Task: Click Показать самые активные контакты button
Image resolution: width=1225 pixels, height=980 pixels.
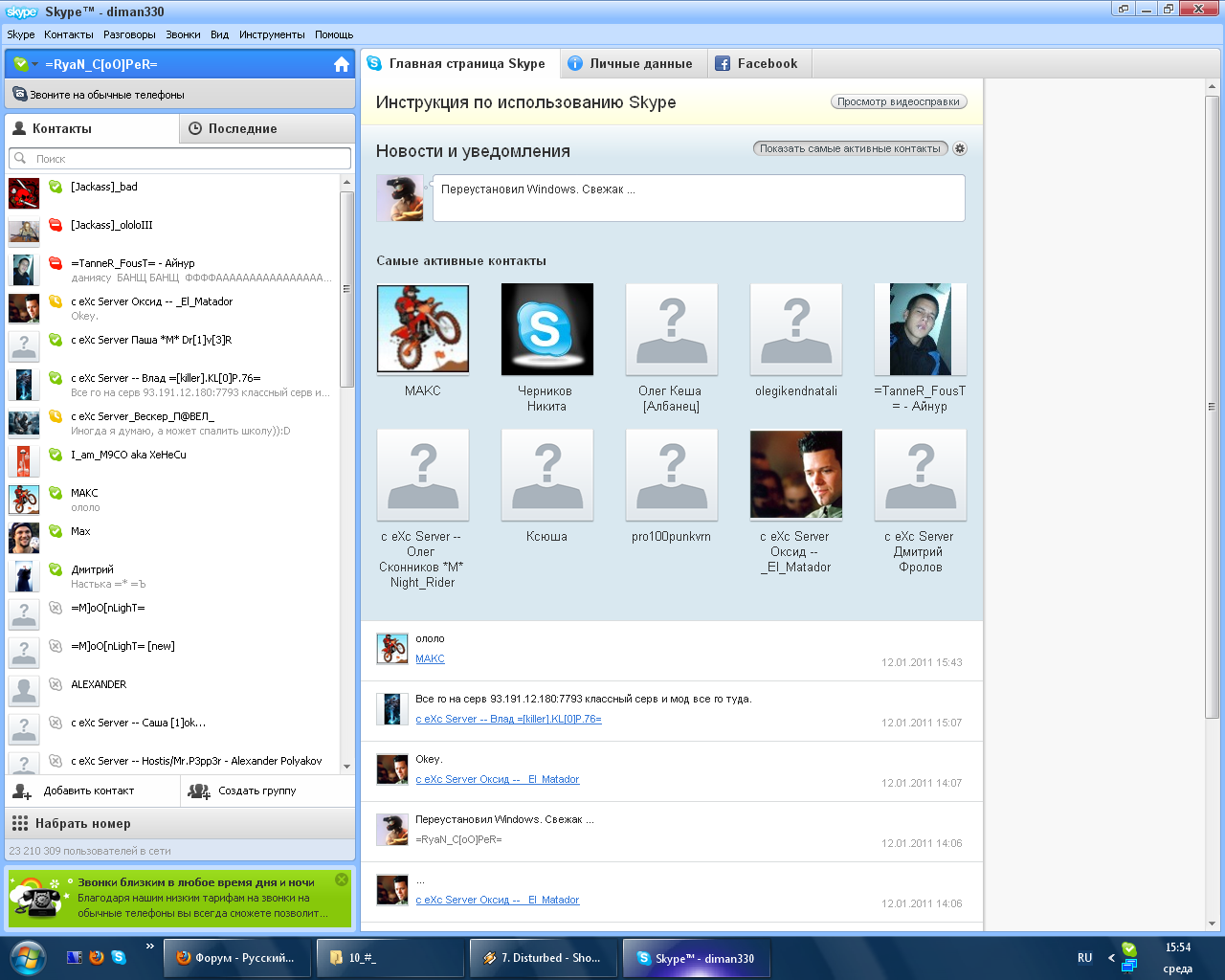Action: coord(851,148)
